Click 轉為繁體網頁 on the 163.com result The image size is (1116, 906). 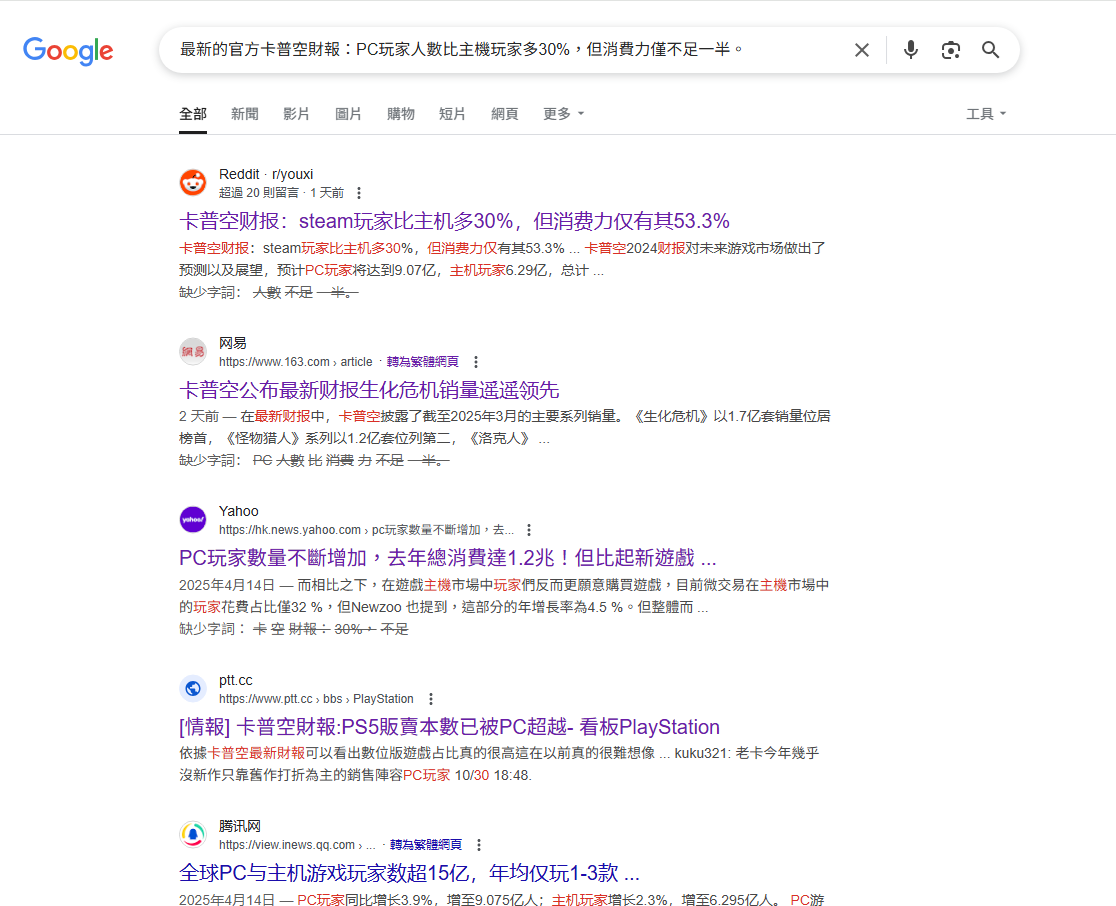(423, 362)
